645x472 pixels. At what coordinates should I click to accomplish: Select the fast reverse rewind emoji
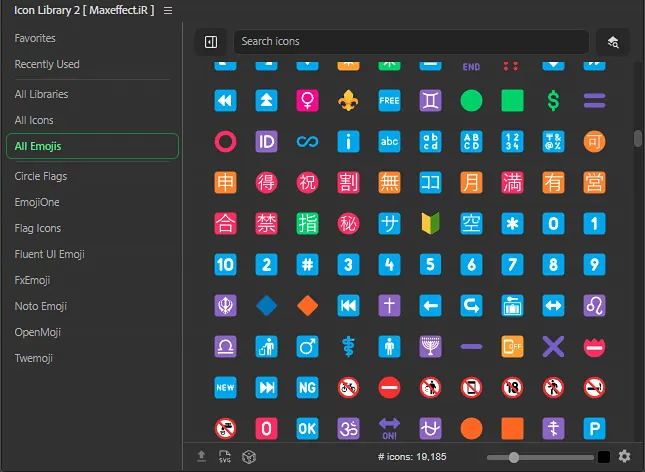pos(225,100)
